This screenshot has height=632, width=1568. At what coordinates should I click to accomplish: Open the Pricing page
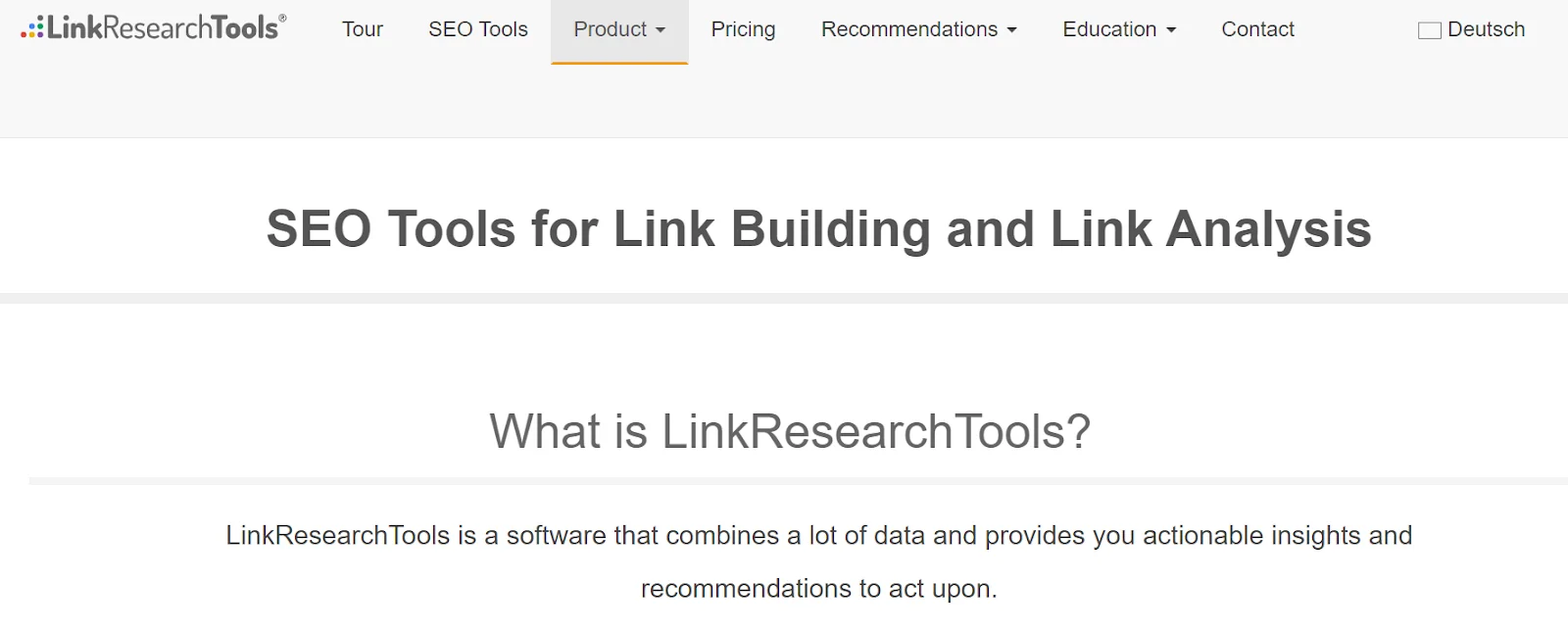743,29
